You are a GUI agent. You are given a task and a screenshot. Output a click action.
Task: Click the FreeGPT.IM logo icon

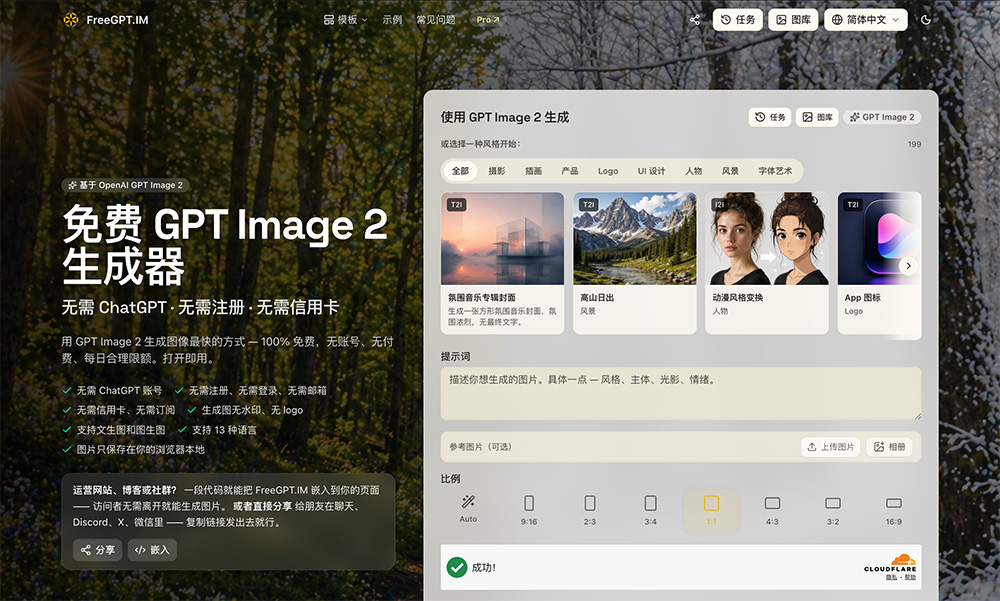(71, 20)
